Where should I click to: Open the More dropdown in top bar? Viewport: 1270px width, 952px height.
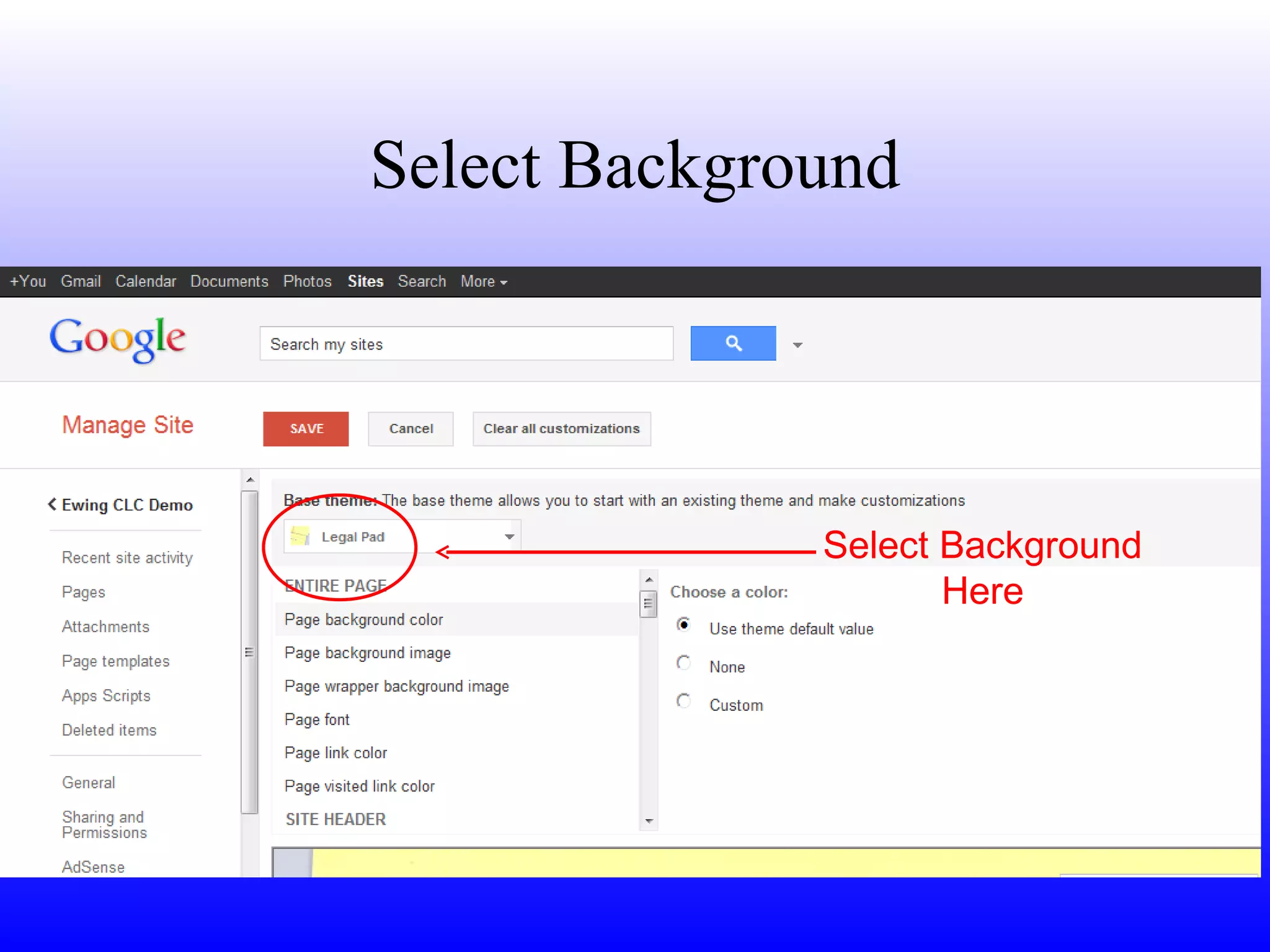pyautogui.click(x=484, y=282)
